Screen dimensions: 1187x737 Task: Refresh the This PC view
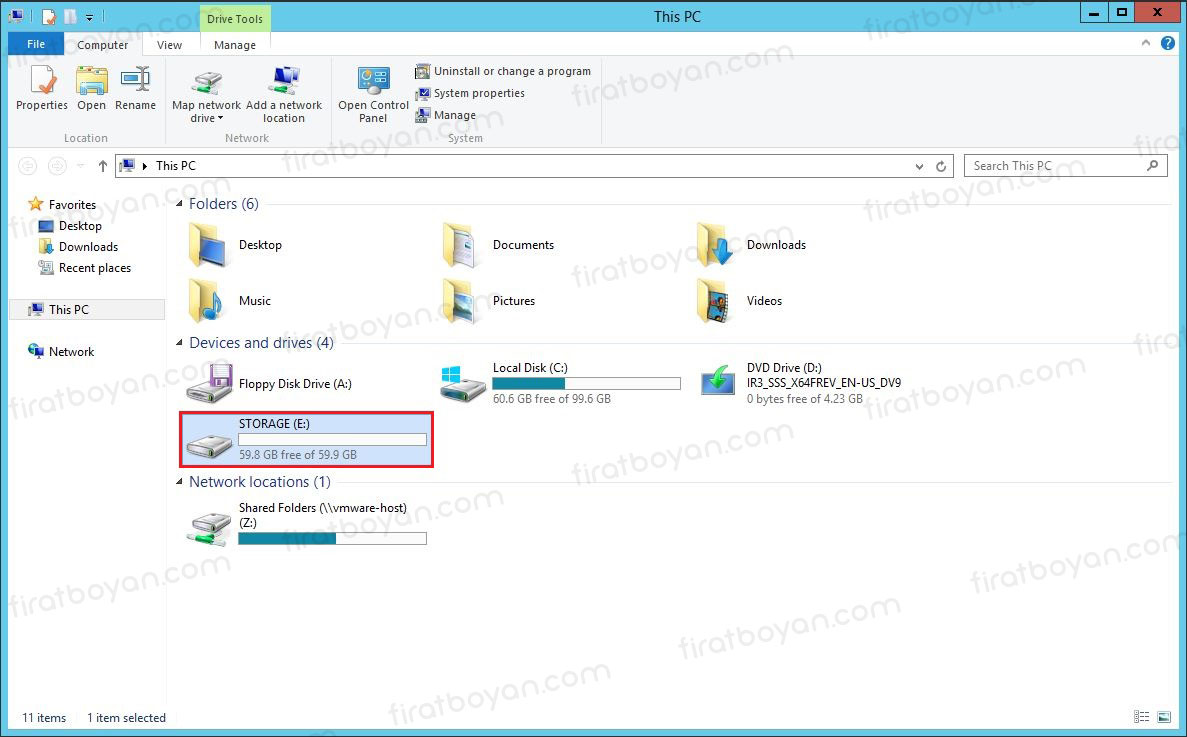click(x=941, y=166)
